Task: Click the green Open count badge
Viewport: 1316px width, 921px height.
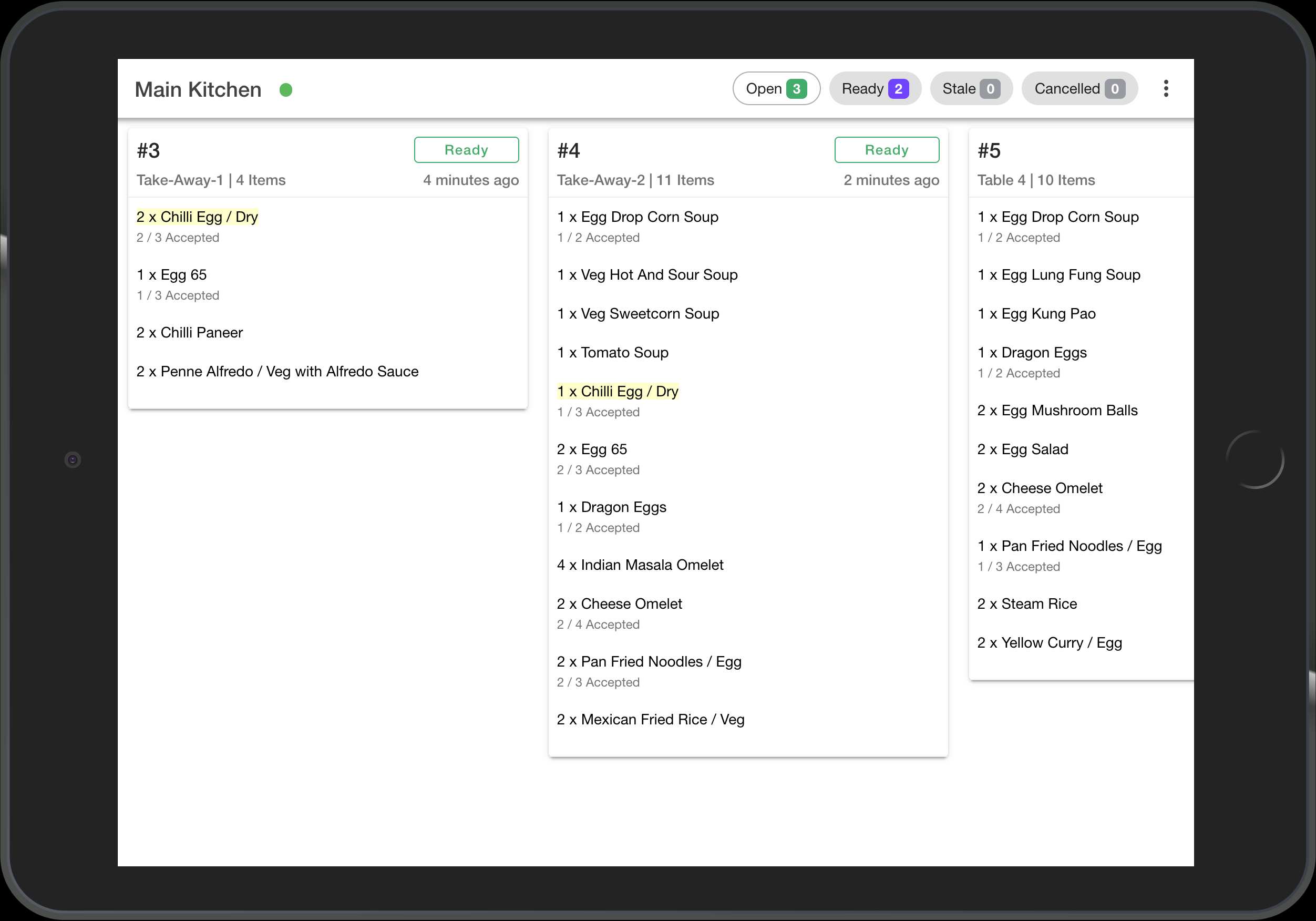Action: (796, 89)
